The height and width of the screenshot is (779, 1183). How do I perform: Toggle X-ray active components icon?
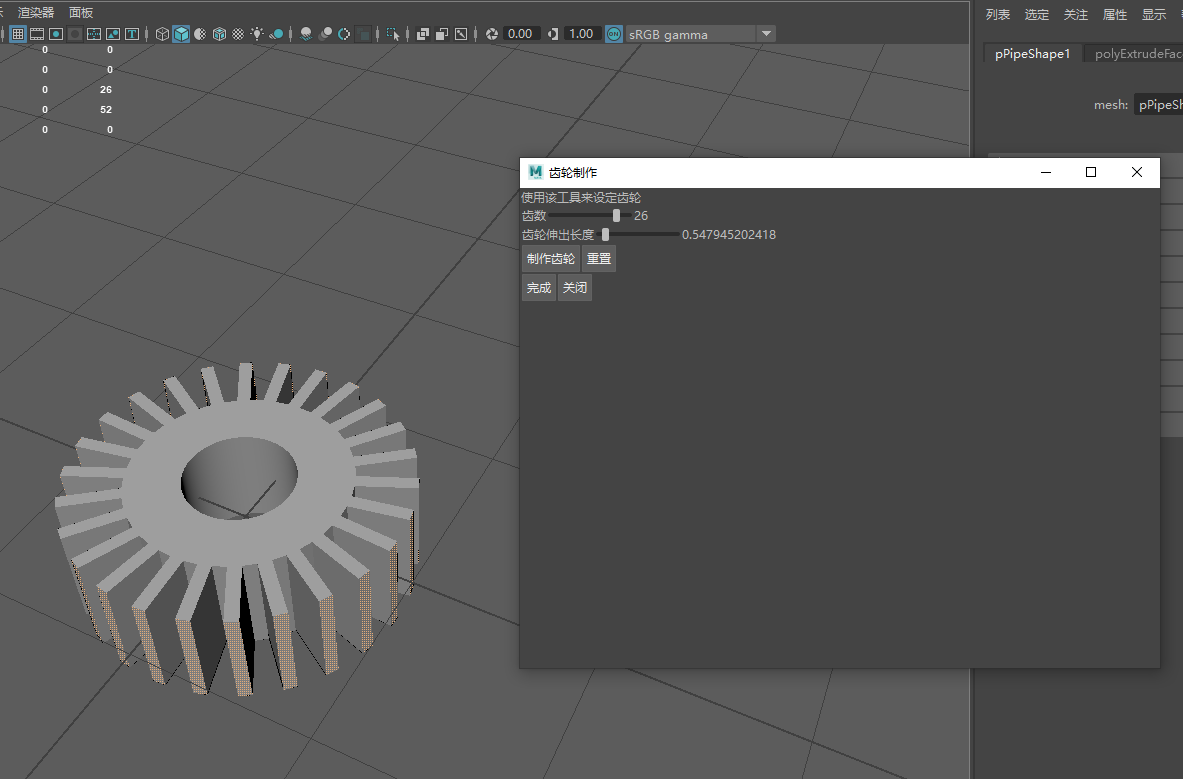click(x=442, y=34)
